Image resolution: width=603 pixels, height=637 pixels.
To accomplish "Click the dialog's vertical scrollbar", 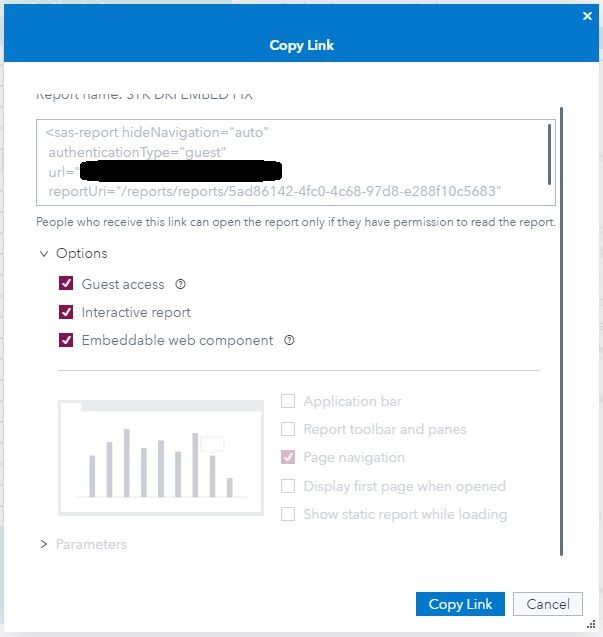I will 562,330.
